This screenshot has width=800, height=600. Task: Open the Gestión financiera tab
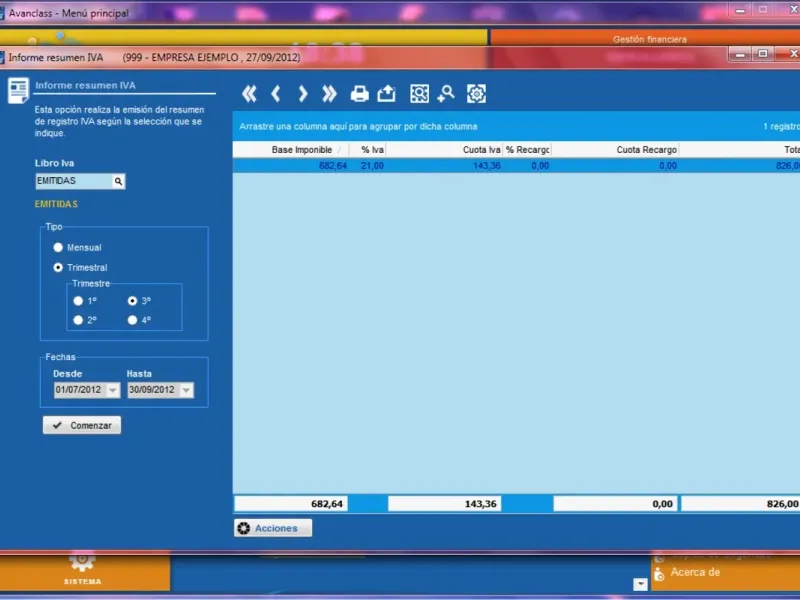(x=649, y=39)
